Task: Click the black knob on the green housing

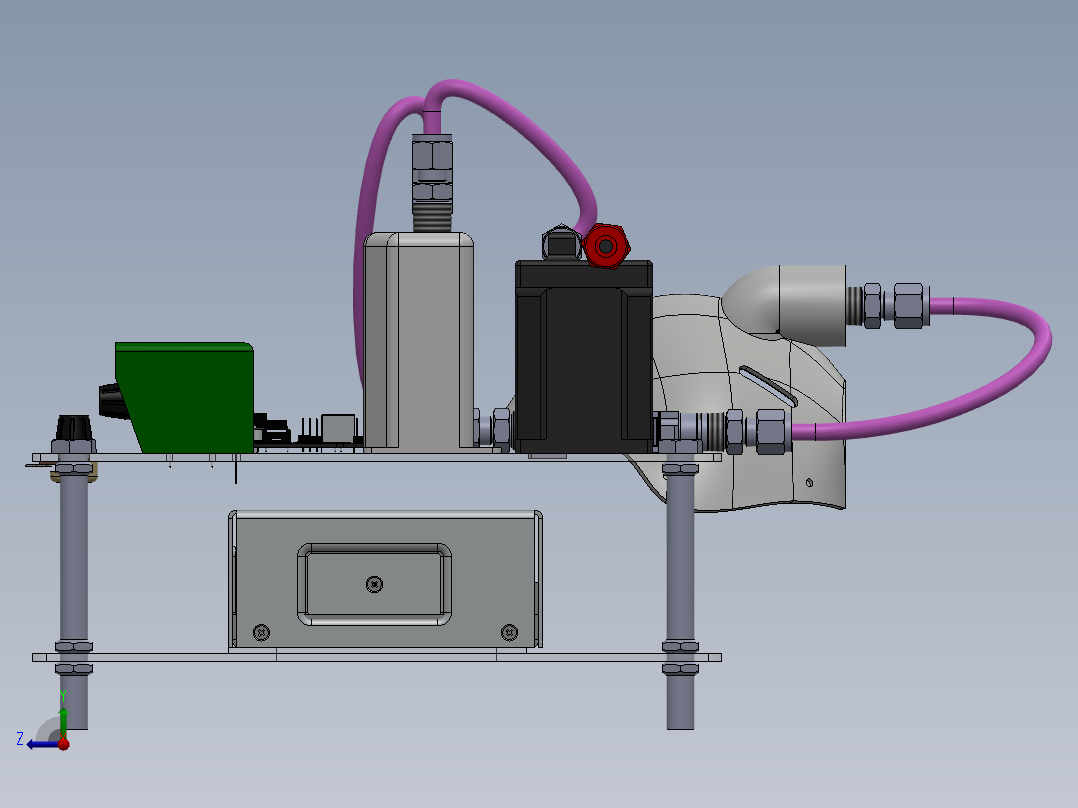Action: click(x=112, y=402)
